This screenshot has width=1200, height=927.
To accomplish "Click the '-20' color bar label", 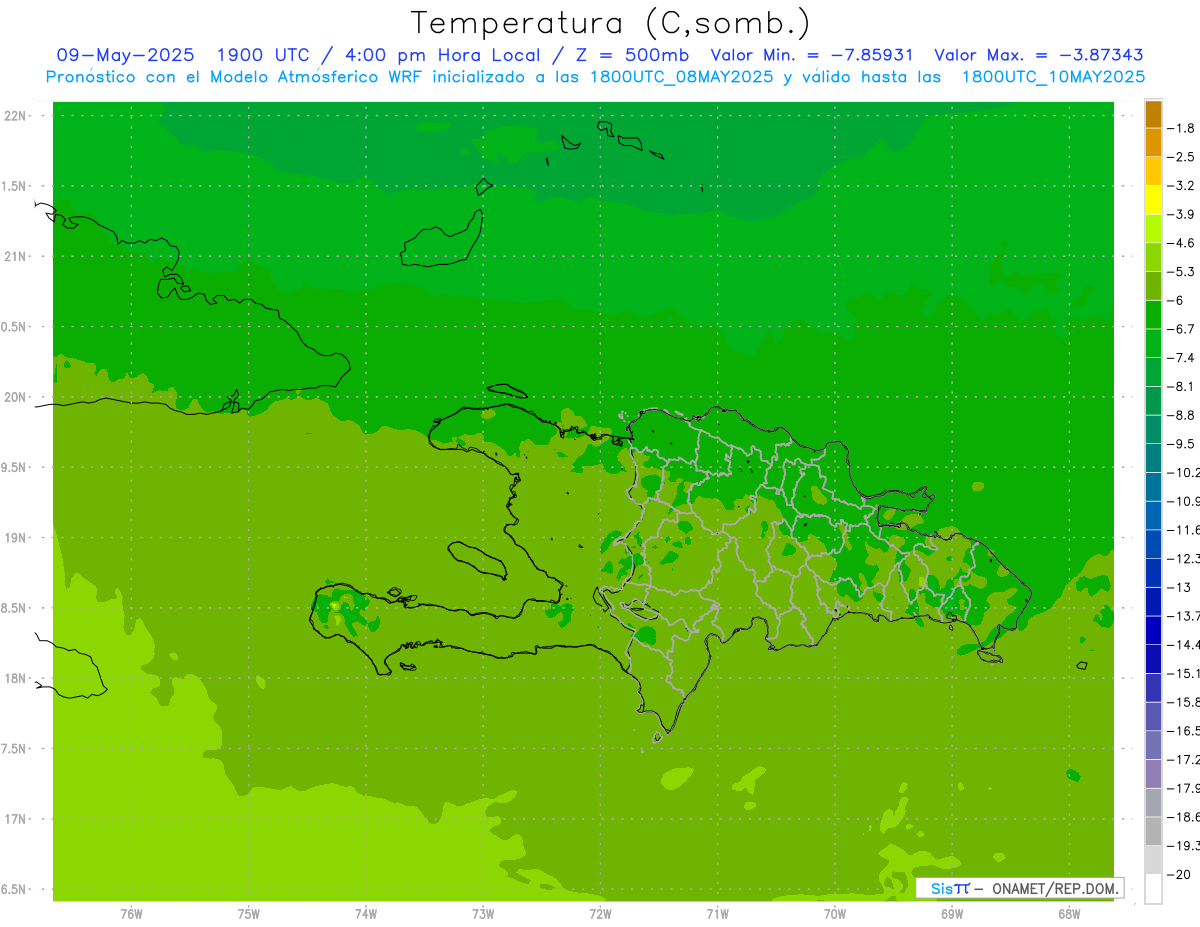I will 1180,874.
